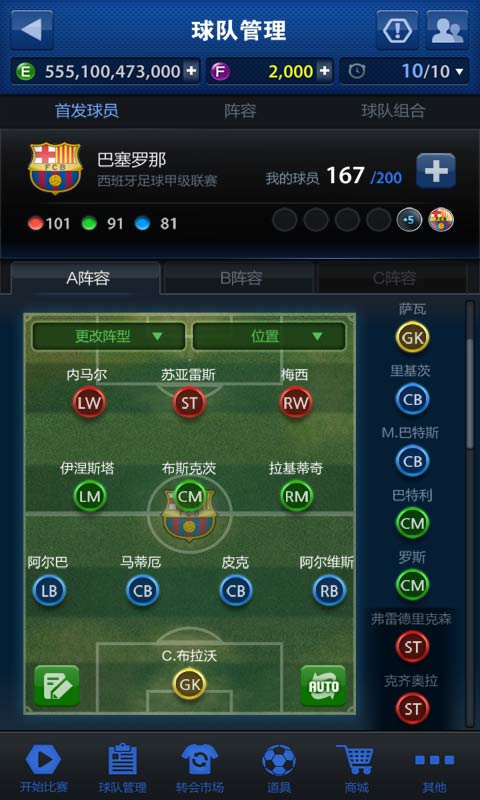The height and width of the screenshot is (800, 480).
Task: Expand the 位置 position dropdown
Action: click(x=269, y=336)
